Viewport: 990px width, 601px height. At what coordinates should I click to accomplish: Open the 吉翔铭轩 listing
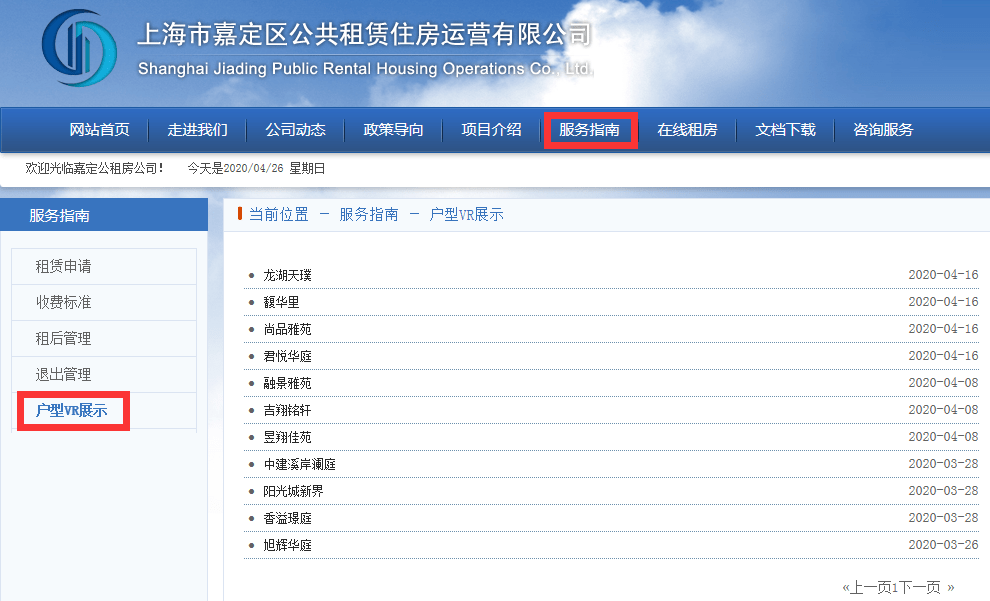(x=287, y=410)
